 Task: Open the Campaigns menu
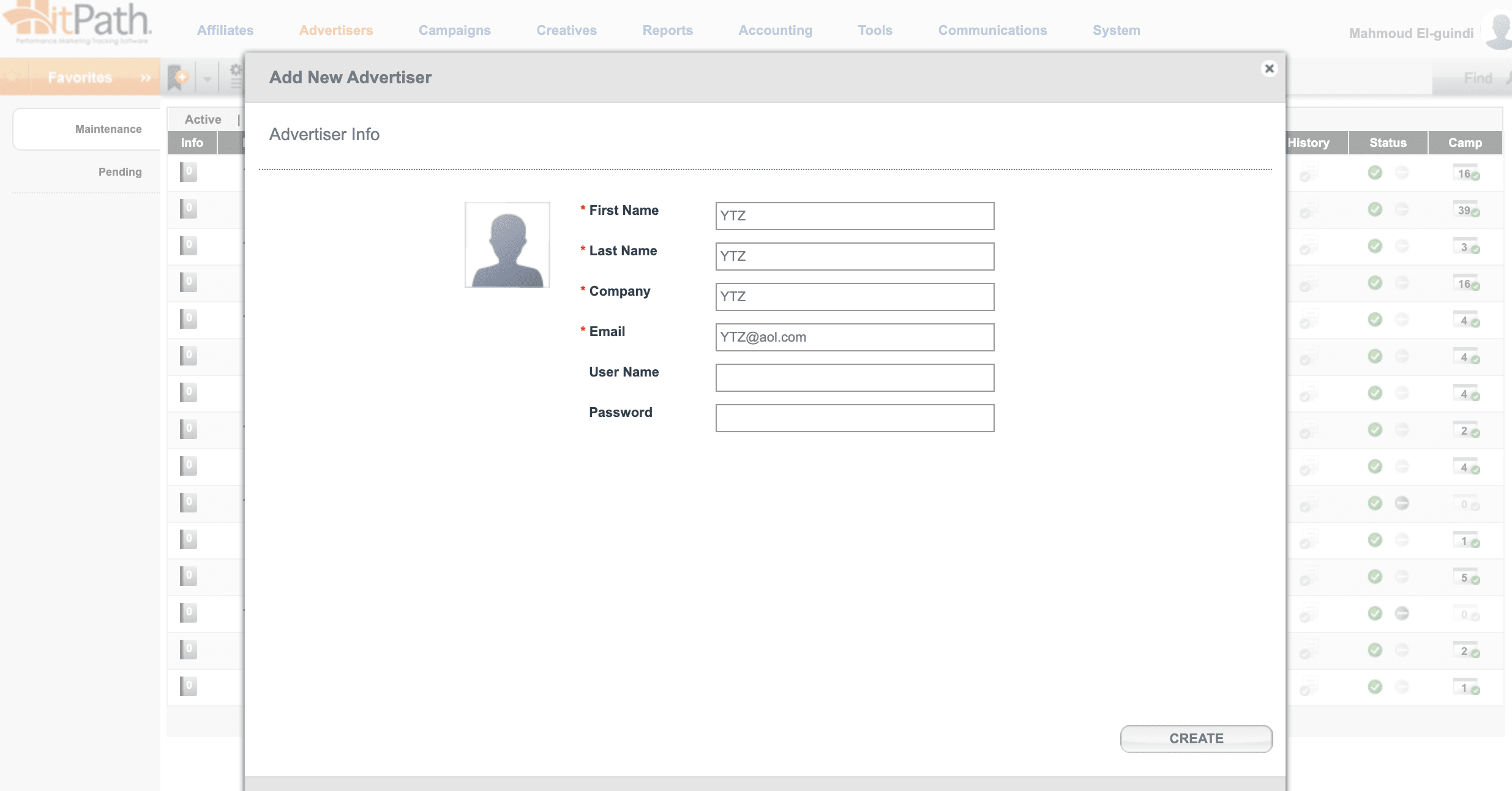[x=454, y=31]
